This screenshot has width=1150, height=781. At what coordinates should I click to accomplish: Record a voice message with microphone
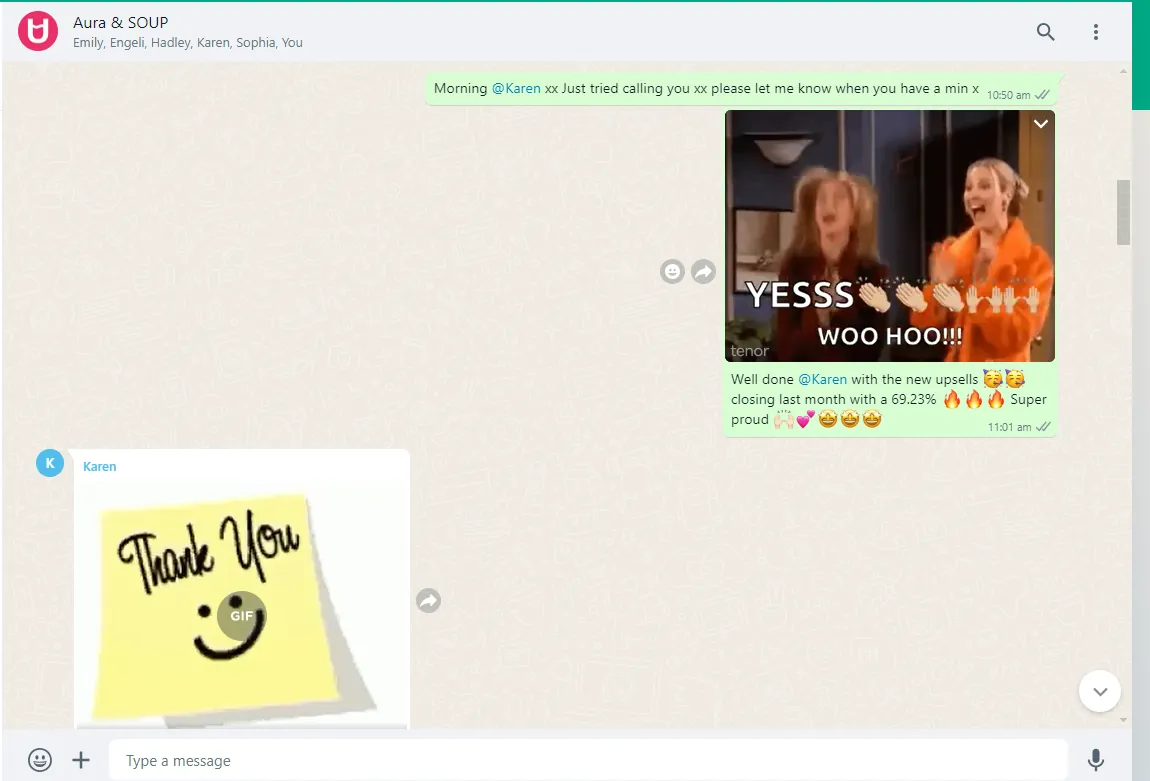point(1096,760)
